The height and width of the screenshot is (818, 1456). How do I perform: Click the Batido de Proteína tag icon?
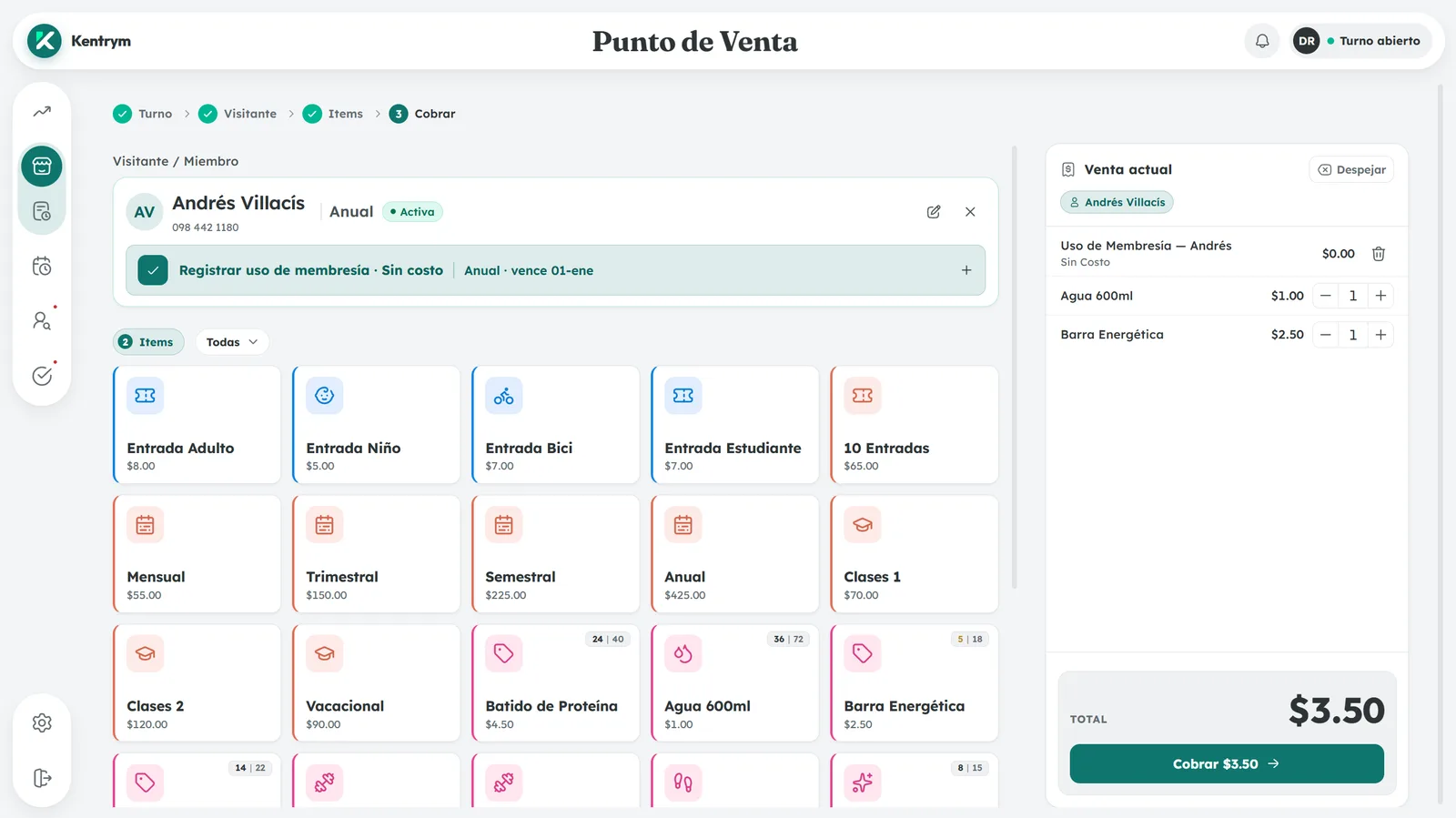click(x=503, y=653)
